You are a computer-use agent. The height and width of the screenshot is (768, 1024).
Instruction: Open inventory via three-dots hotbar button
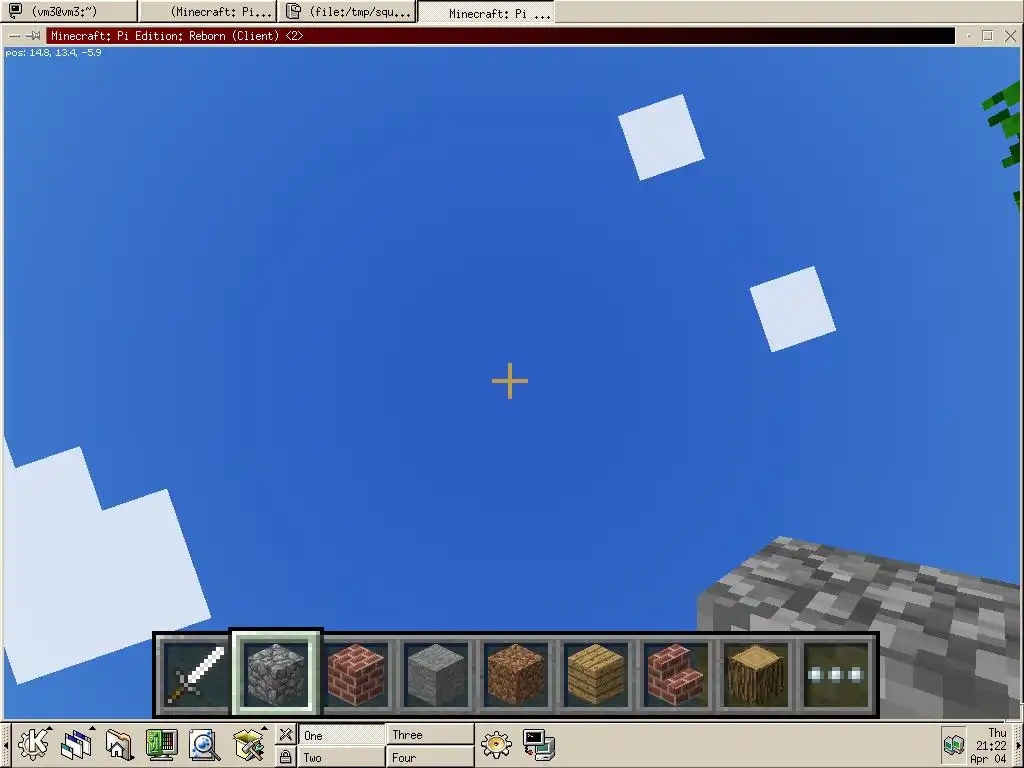(836, 675)
